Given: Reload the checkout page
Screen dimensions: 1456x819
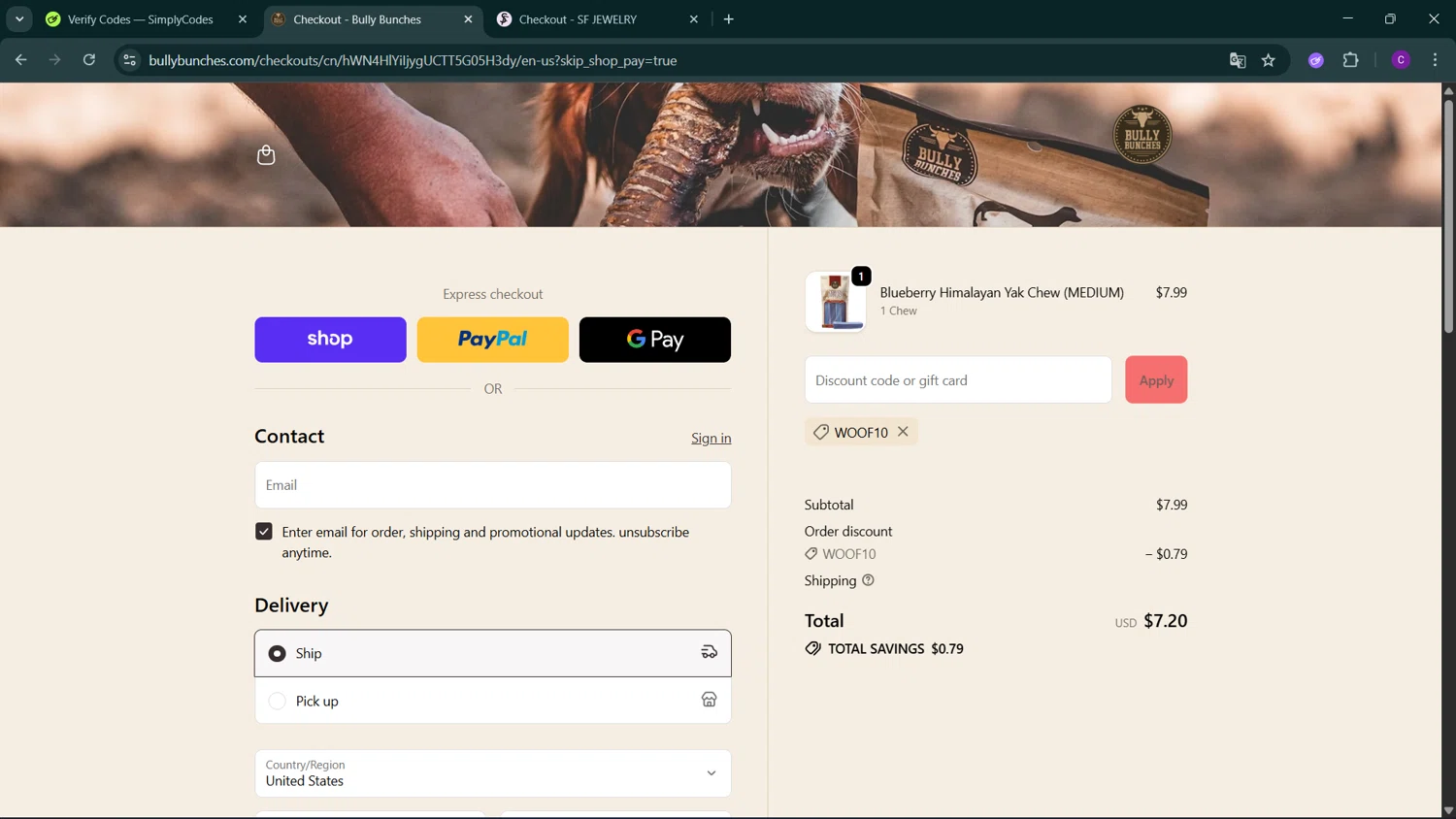Looking at the screenshot, I should tap(89, 60).
